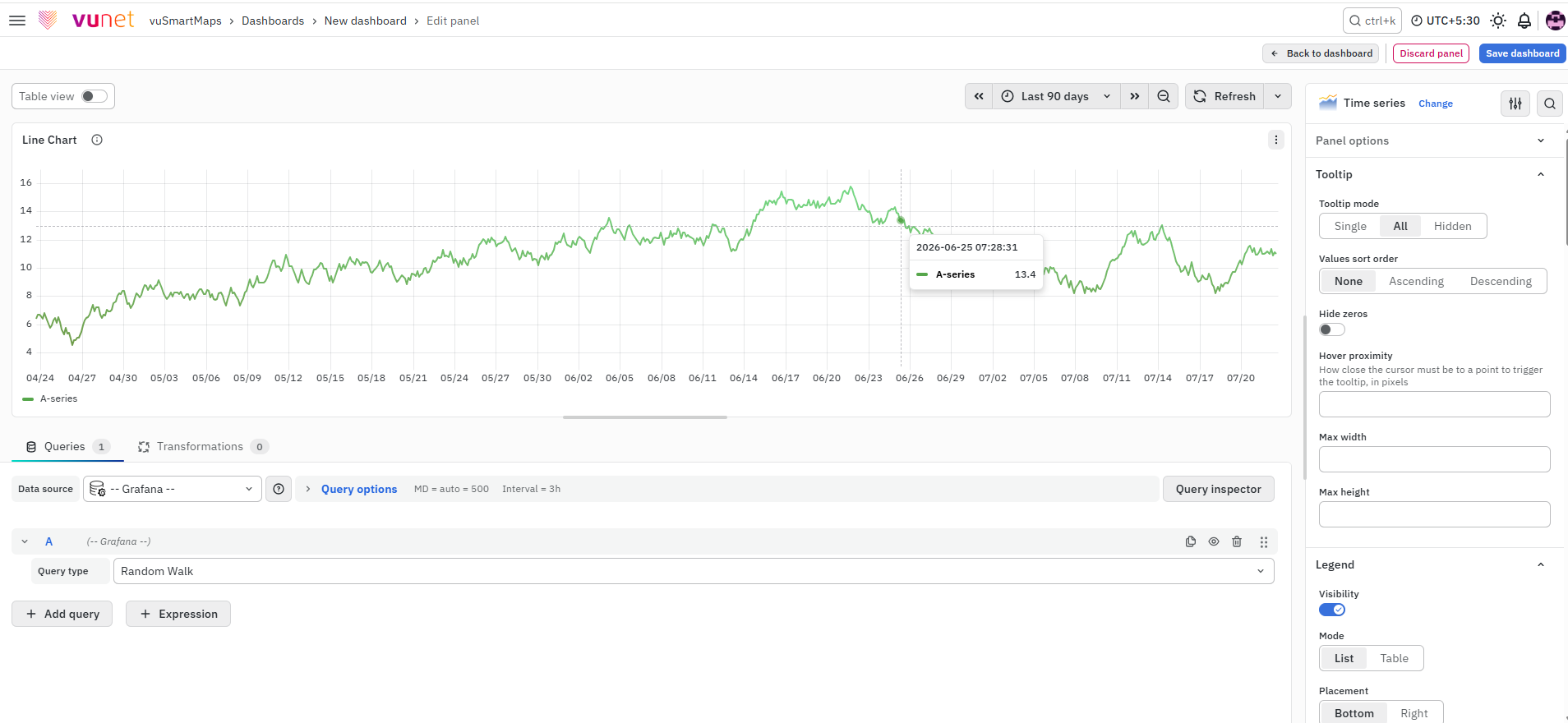Image resolution: width=1568 pixels, height=723 pixels.
Task: Go to vuSmartMaps breadcrumb
Action: [186, 21]
